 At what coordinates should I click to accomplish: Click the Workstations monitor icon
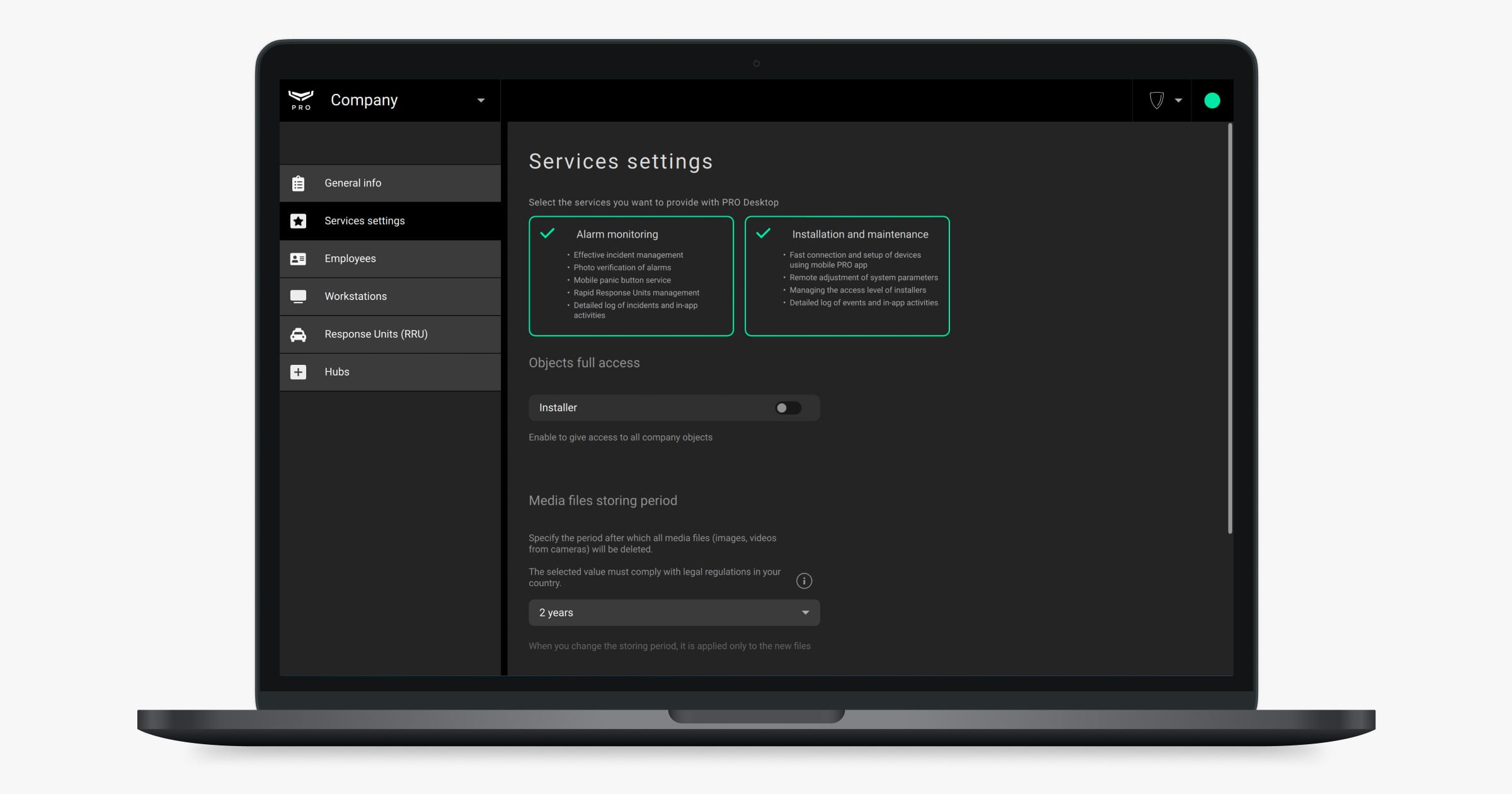[298, 296]
